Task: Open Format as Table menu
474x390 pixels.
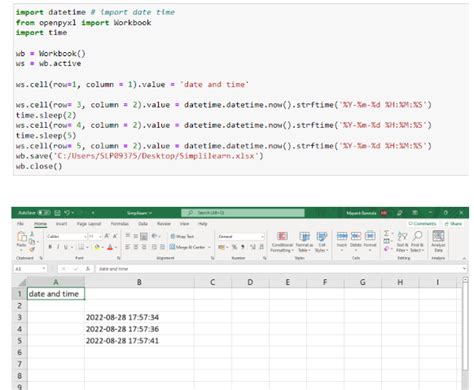Action: 304,242
